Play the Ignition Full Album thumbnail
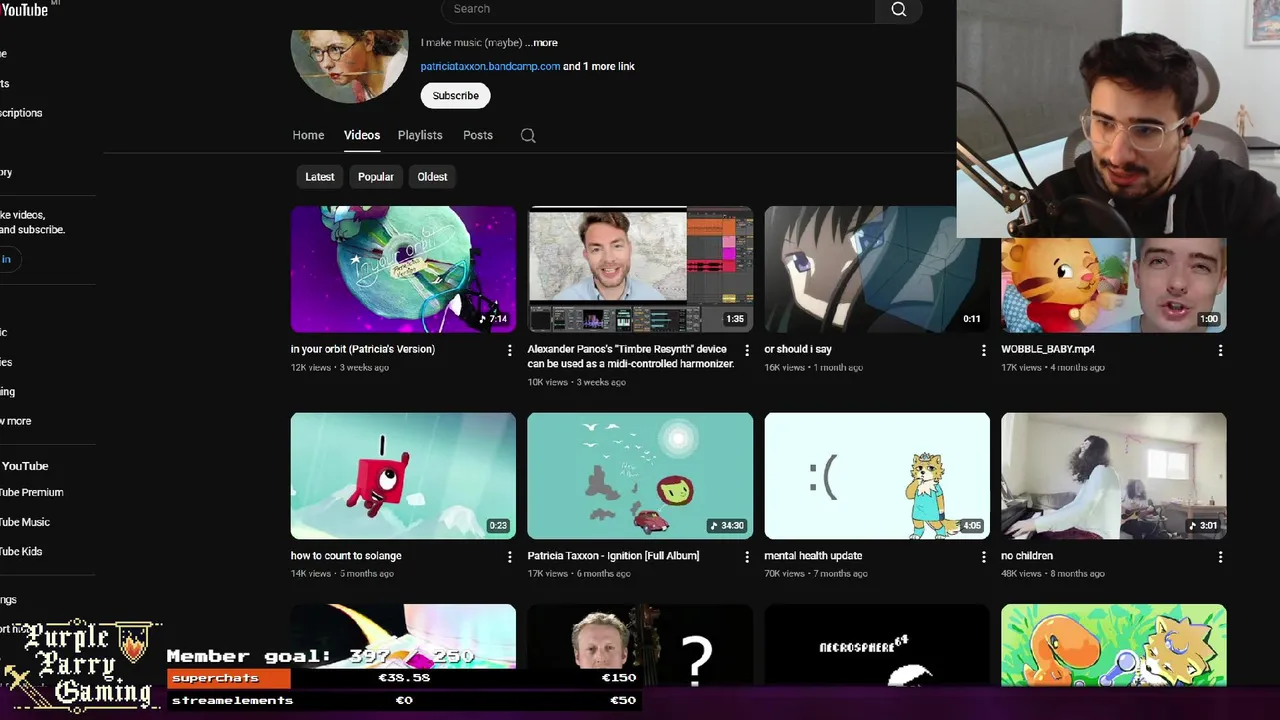The height and width of the screenshot is (720, 1280). [640, 476]
